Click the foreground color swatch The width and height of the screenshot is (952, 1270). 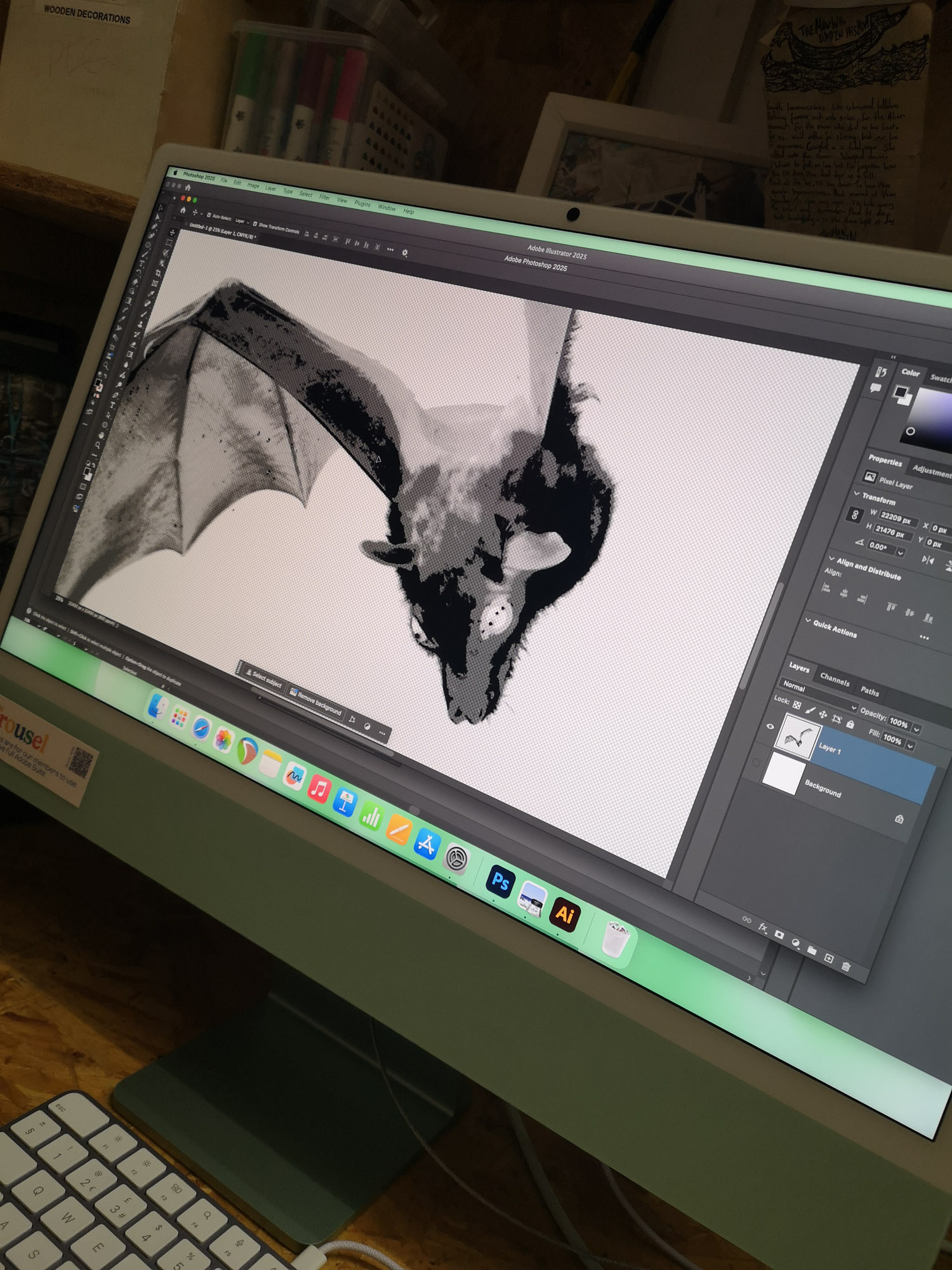coord(900,392)
